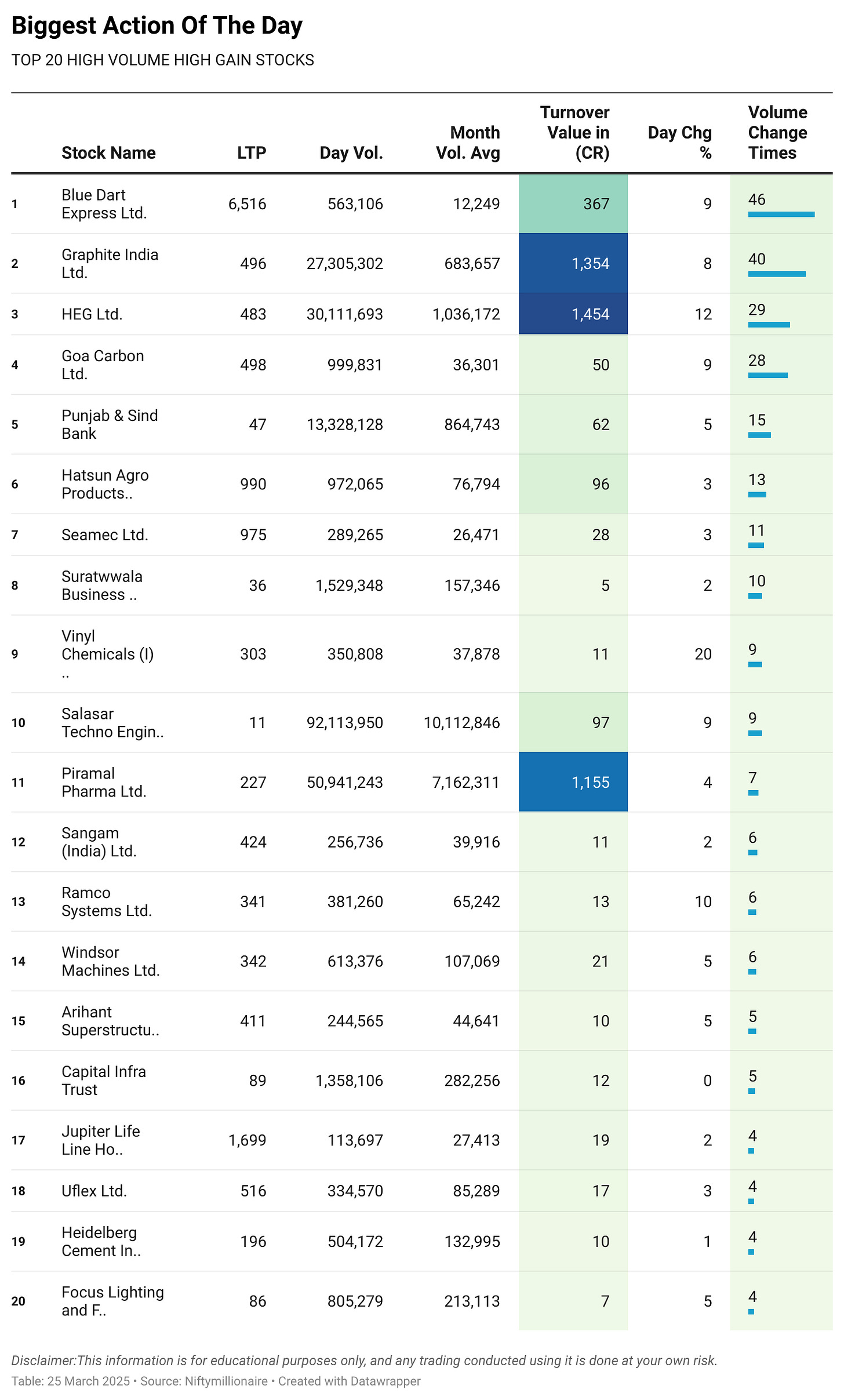844x1400 pixels.
Task: Select the 'Capital Infra Trust' stock name
Action: coord(104,1081)
